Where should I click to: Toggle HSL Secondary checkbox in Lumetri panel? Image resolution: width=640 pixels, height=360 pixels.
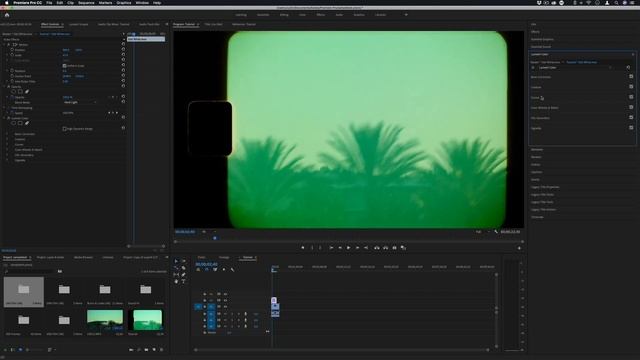point(631,118)
